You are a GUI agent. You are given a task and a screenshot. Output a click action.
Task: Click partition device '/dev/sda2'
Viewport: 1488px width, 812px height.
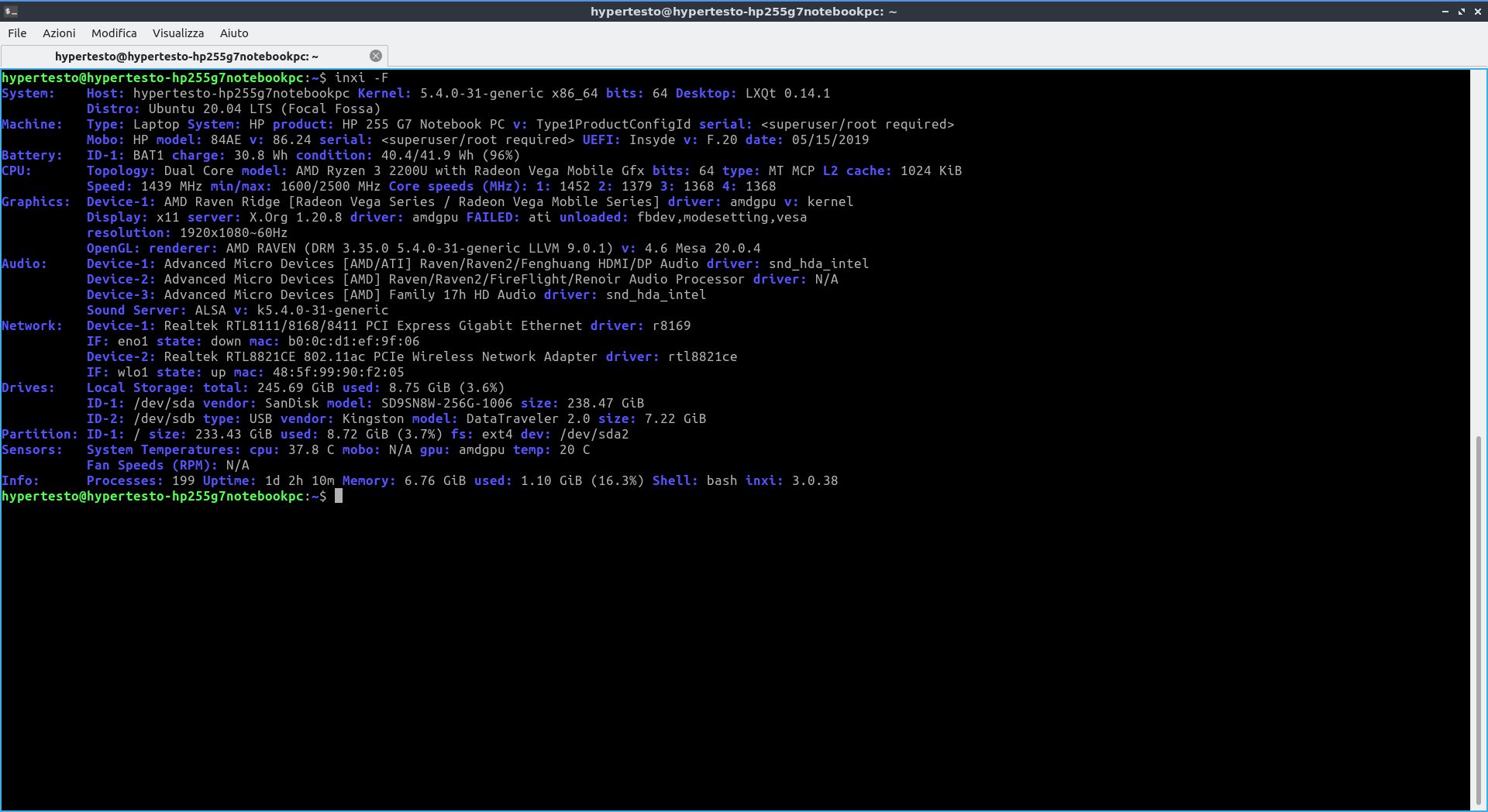[x=594, y=434]
